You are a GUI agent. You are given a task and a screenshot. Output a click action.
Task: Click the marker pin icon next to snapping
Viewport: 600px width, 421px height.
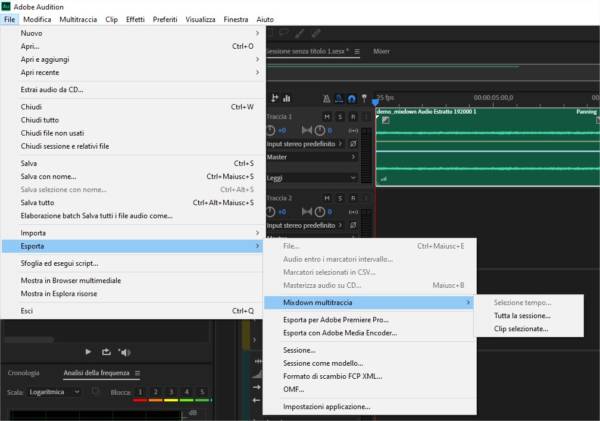(x=364, y=98)
